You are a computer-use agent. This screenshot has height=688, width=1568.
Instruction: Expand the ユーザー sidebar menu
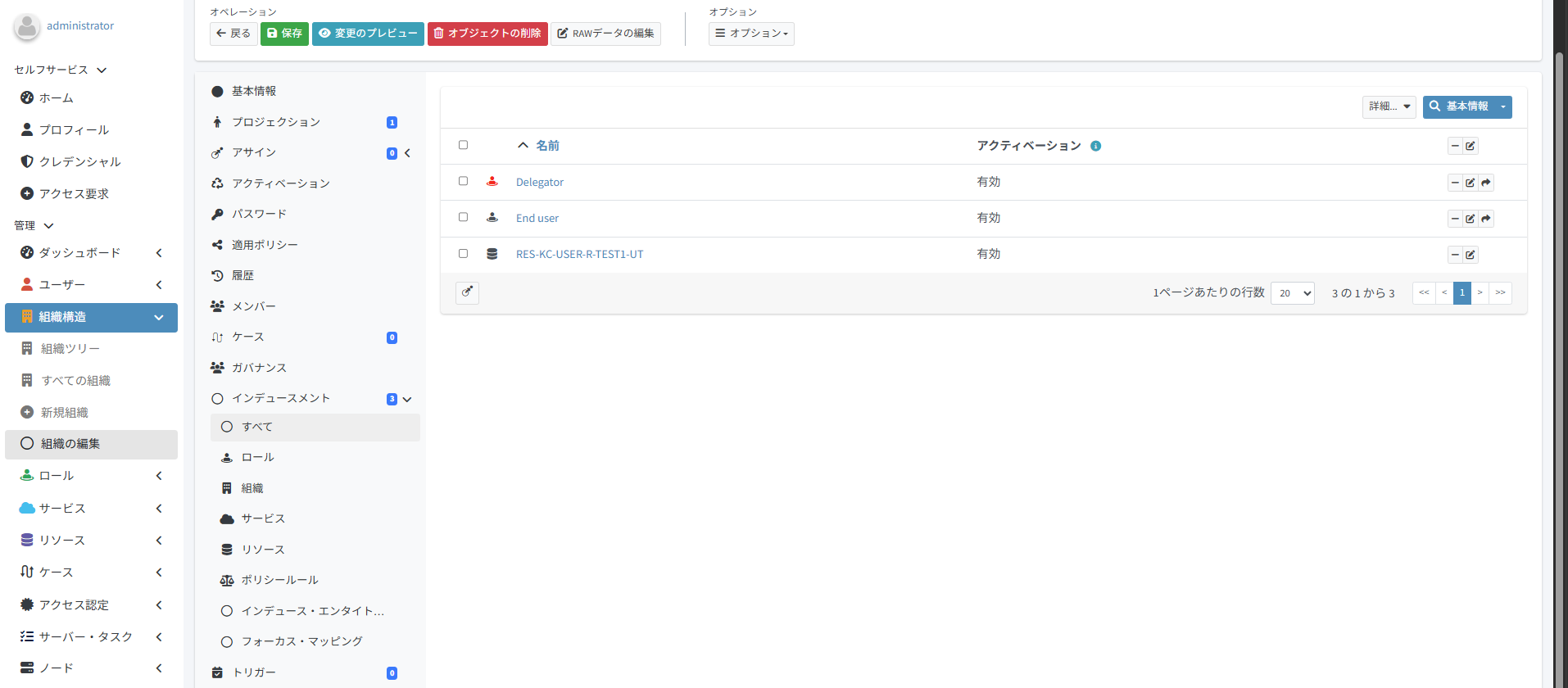[x=159, y=284]
